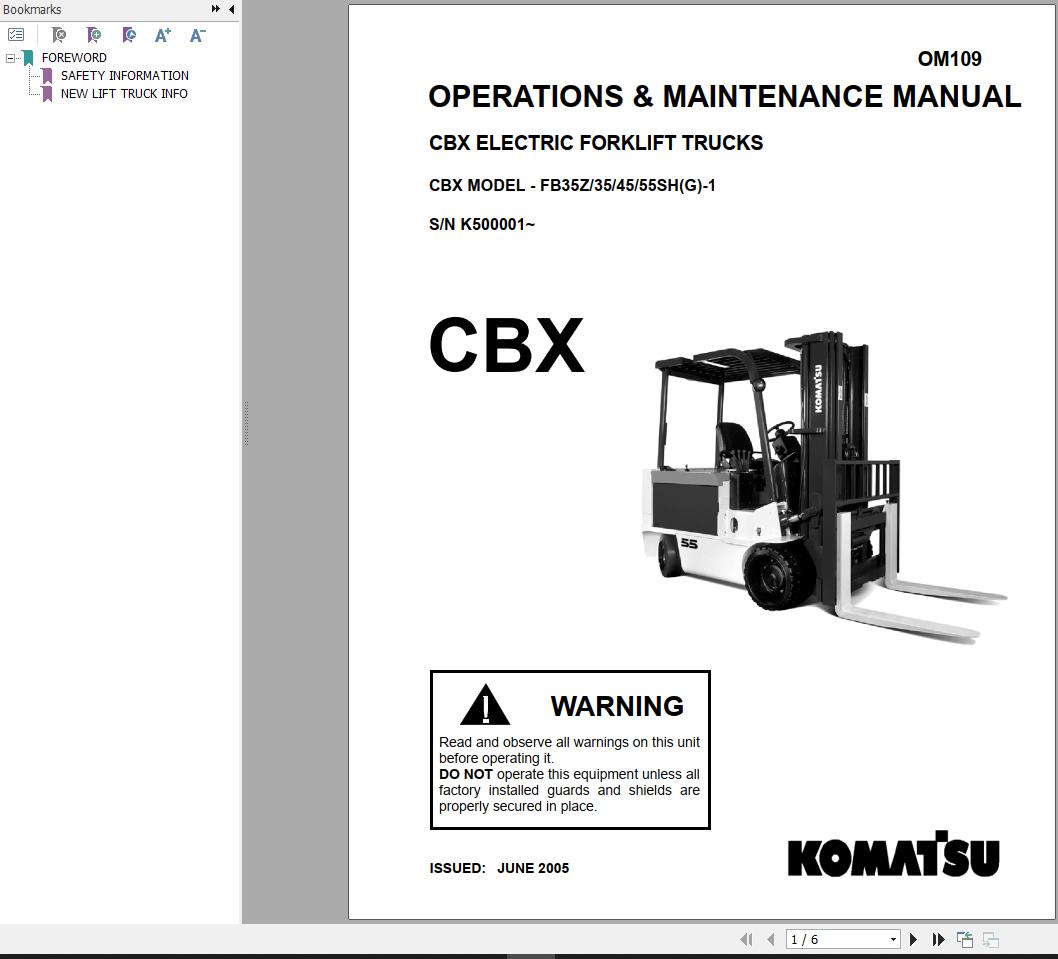Go to the next page

(913, 939)
